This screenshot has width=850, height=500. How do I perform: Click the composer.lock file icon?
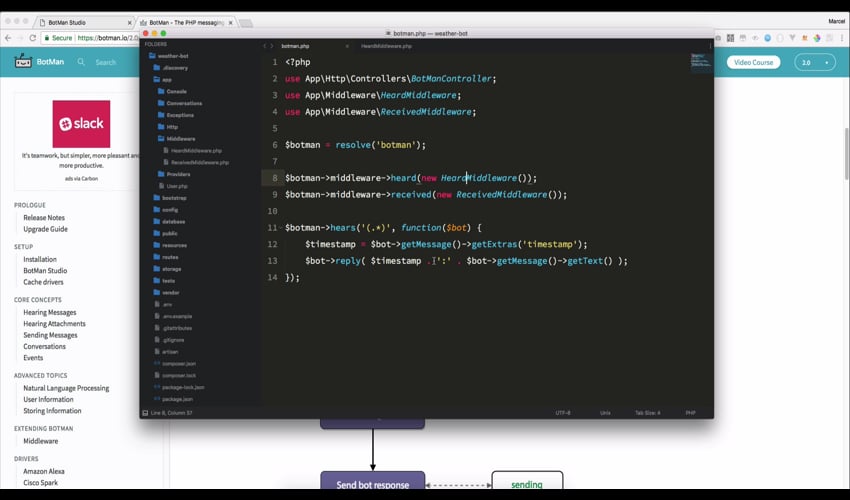coord(157,375)
